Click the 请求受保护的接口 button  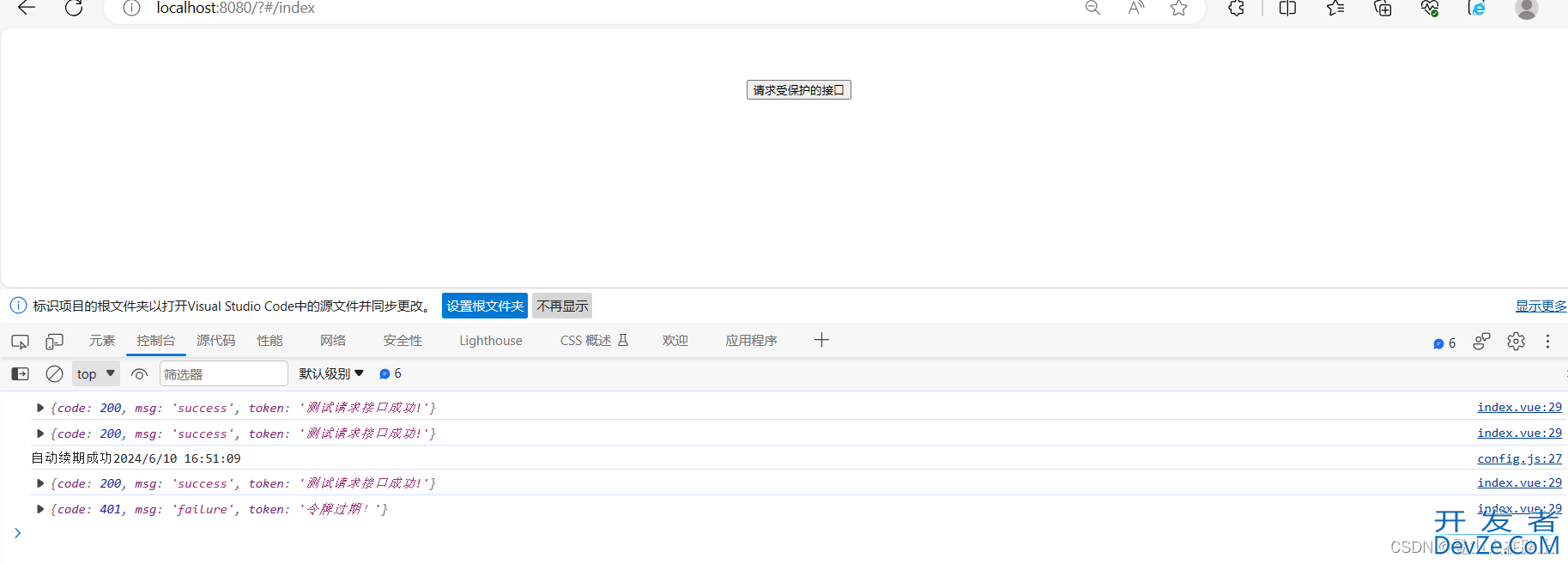tap(799, 90)
